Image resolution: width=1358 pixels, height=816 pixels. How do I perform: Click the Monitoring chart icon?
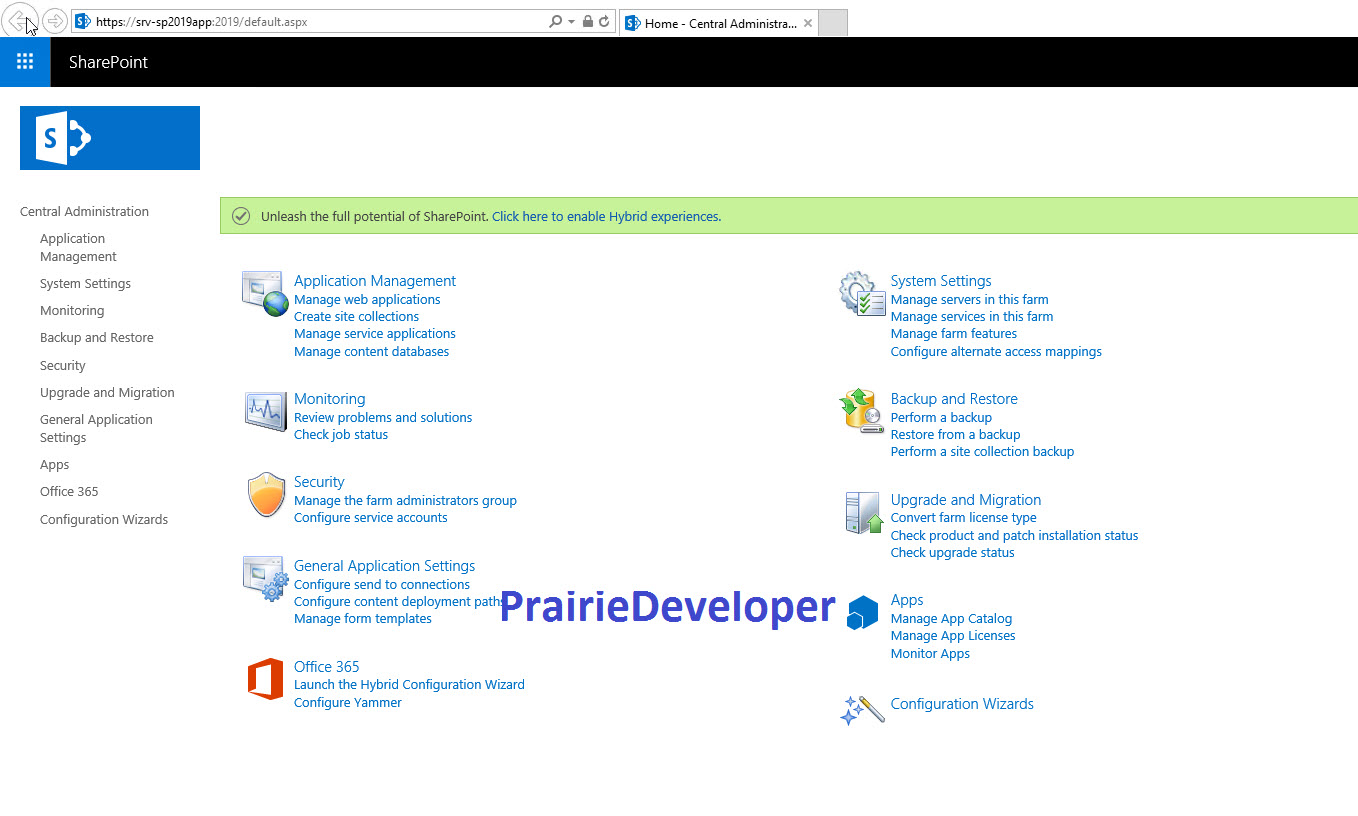click(265, 411)
